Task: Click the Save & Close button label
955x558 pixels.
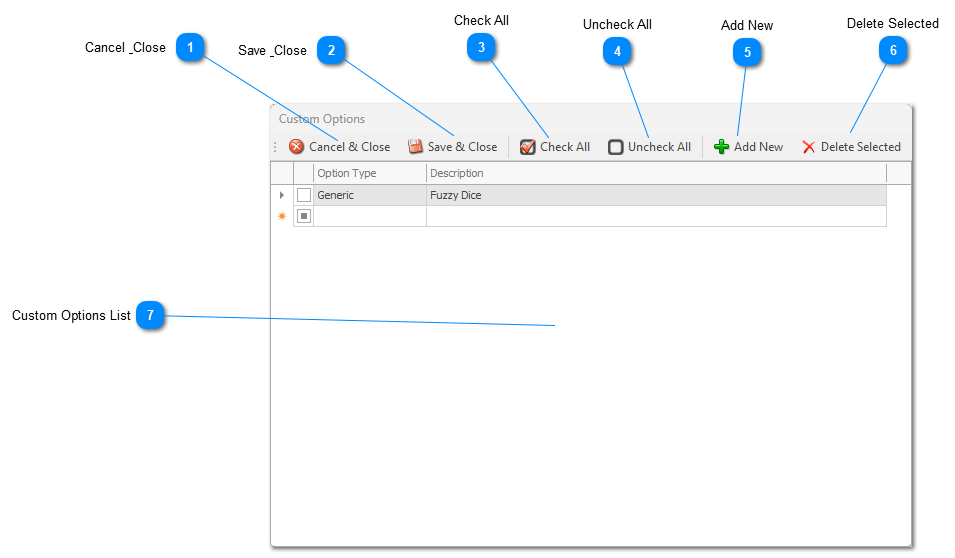Action: (462, 147)
